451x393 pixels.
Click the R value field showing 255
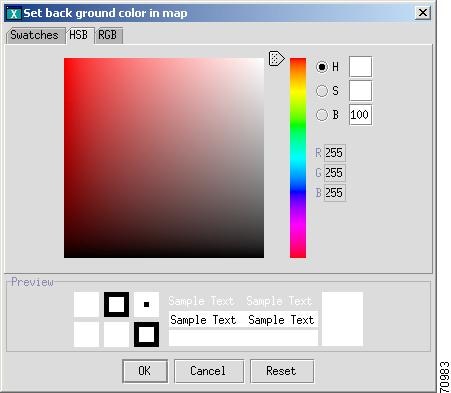335,153
